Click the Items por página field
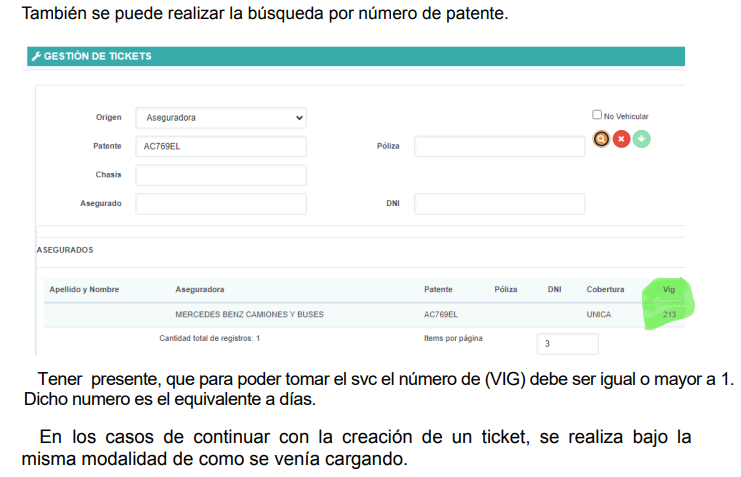 (568, 344)
